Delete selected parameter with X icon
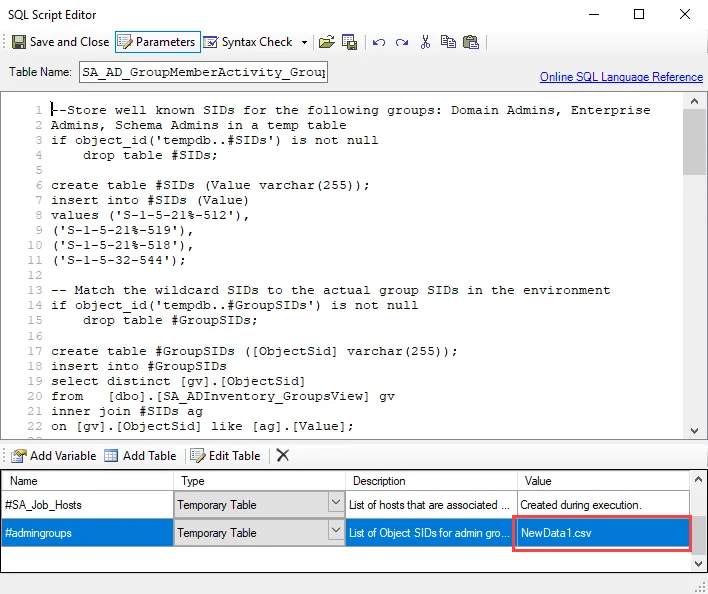Screen dimensions: 708x594 point(283,455)
